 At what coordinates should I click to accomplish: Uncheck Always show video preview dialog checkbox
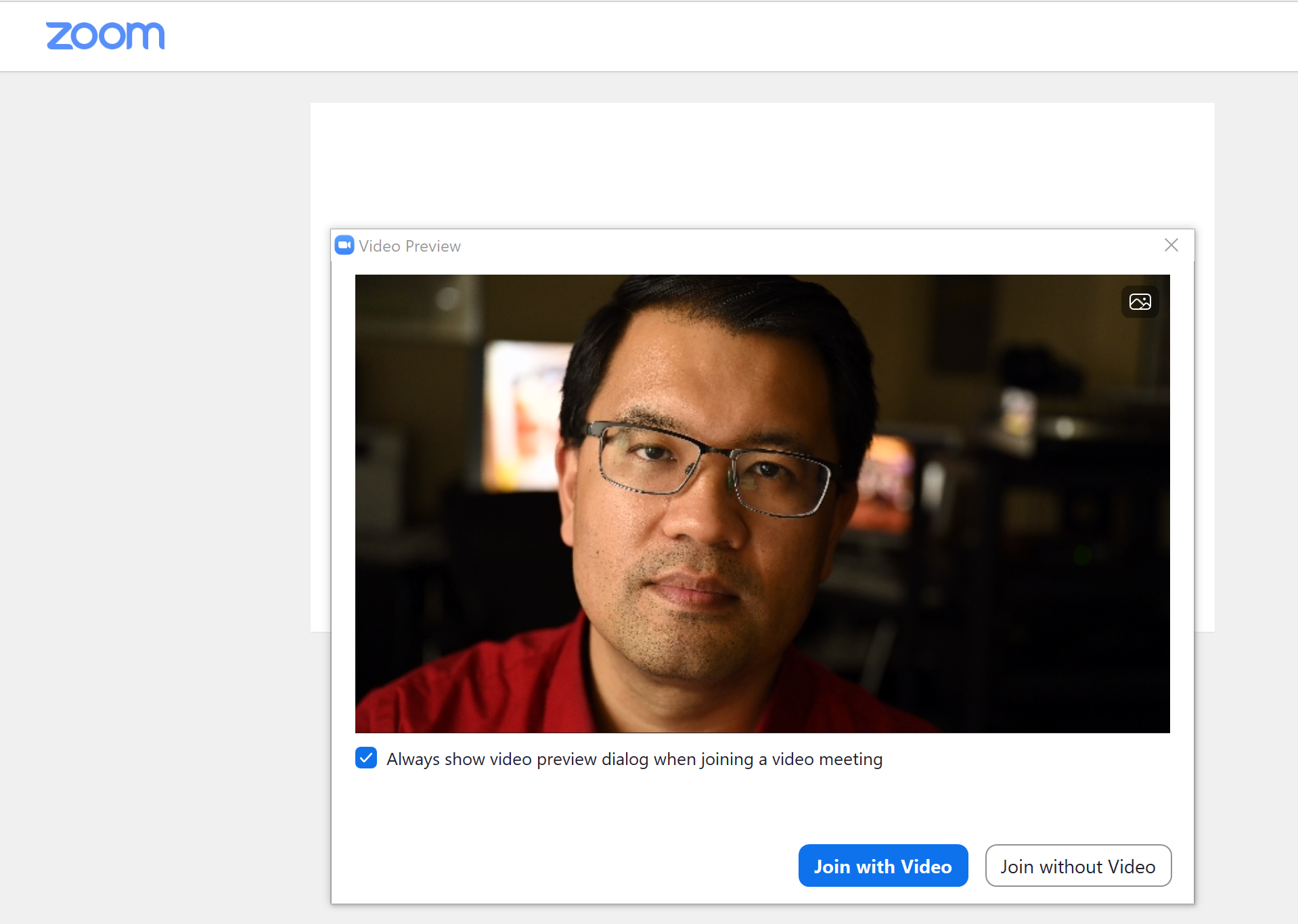click(x=366, y=758)
